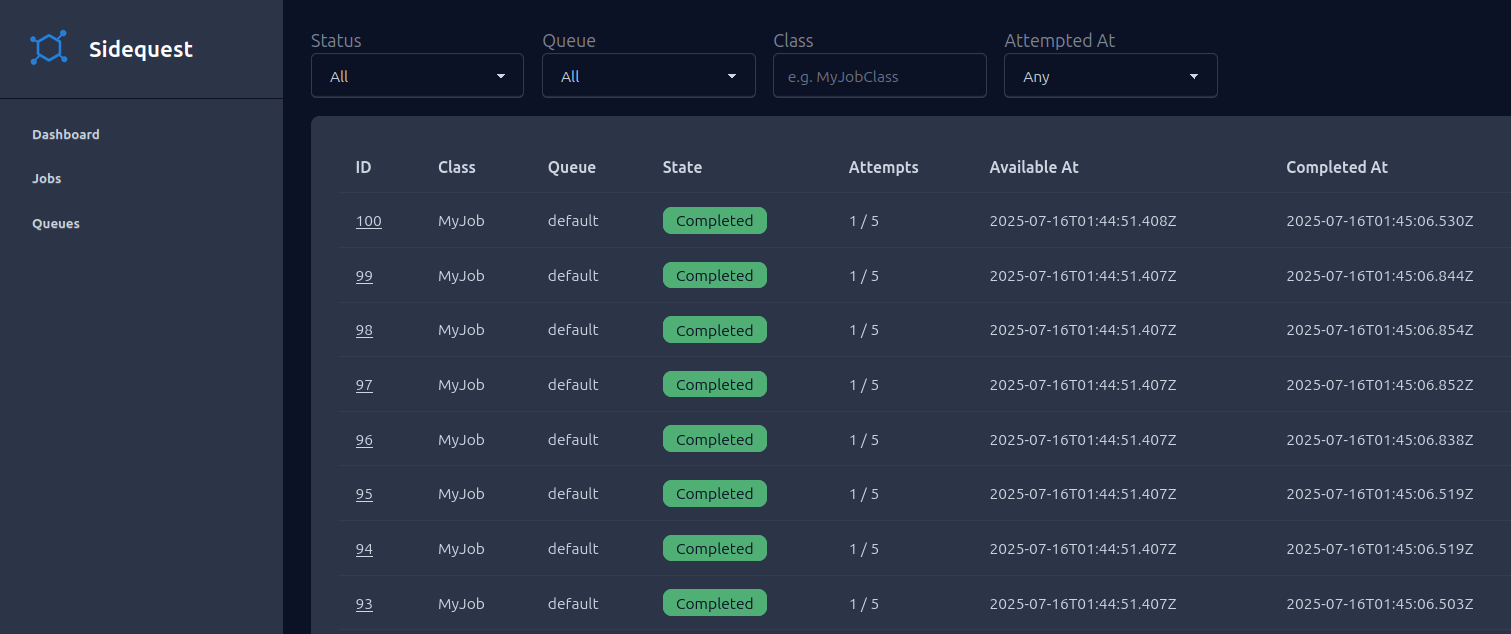Screen dimensions: 1511x634
Task: Click the Completed At column header
Action: click(x=1336, y=167)
